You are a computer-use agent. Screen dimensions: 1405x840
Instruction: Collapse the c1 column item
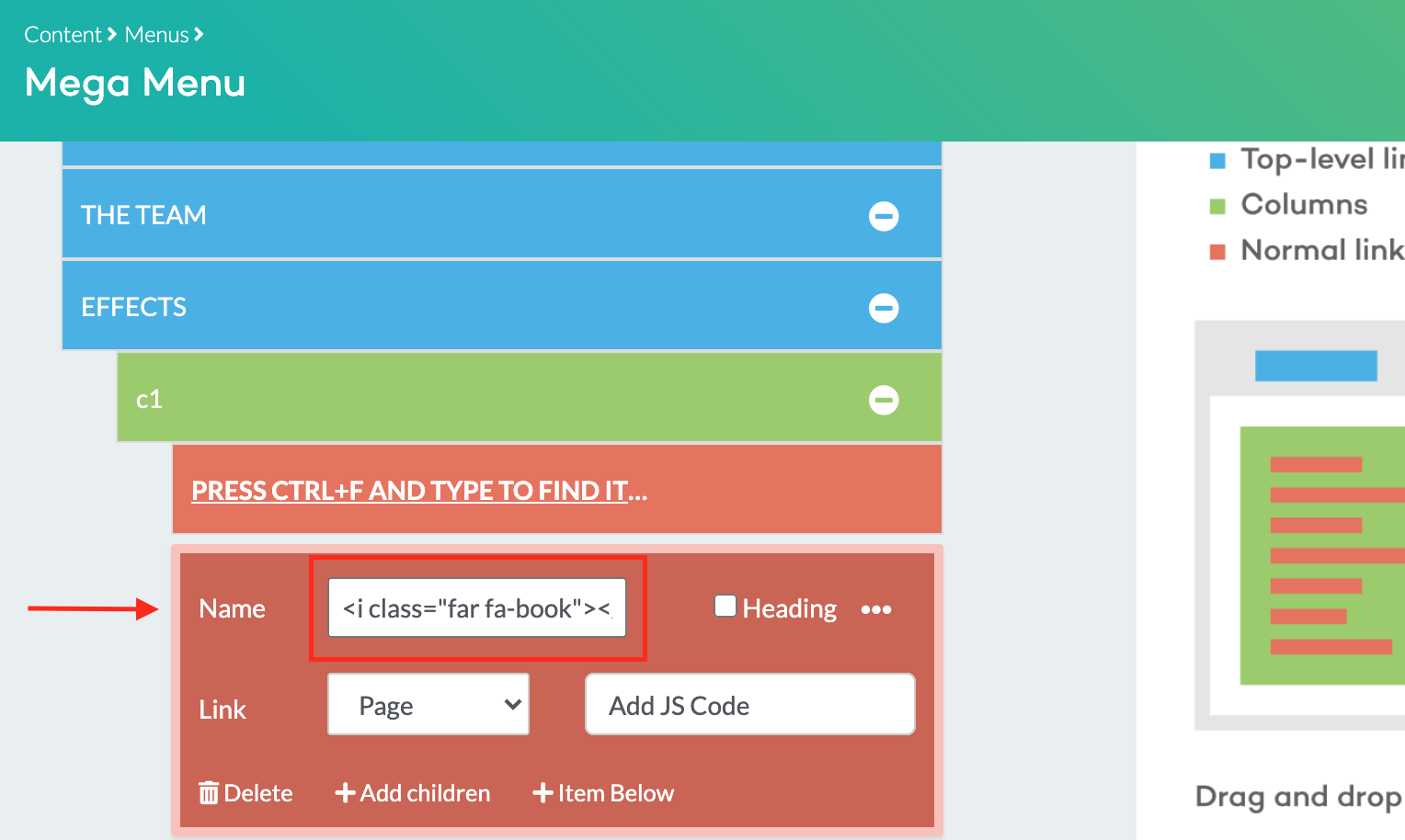(884, 400)
